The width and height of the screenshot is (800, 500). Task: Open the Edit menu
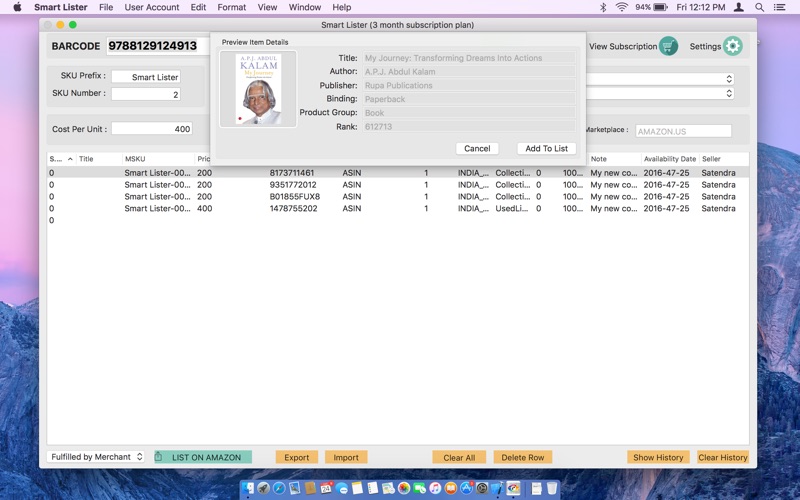coord(198,7)
